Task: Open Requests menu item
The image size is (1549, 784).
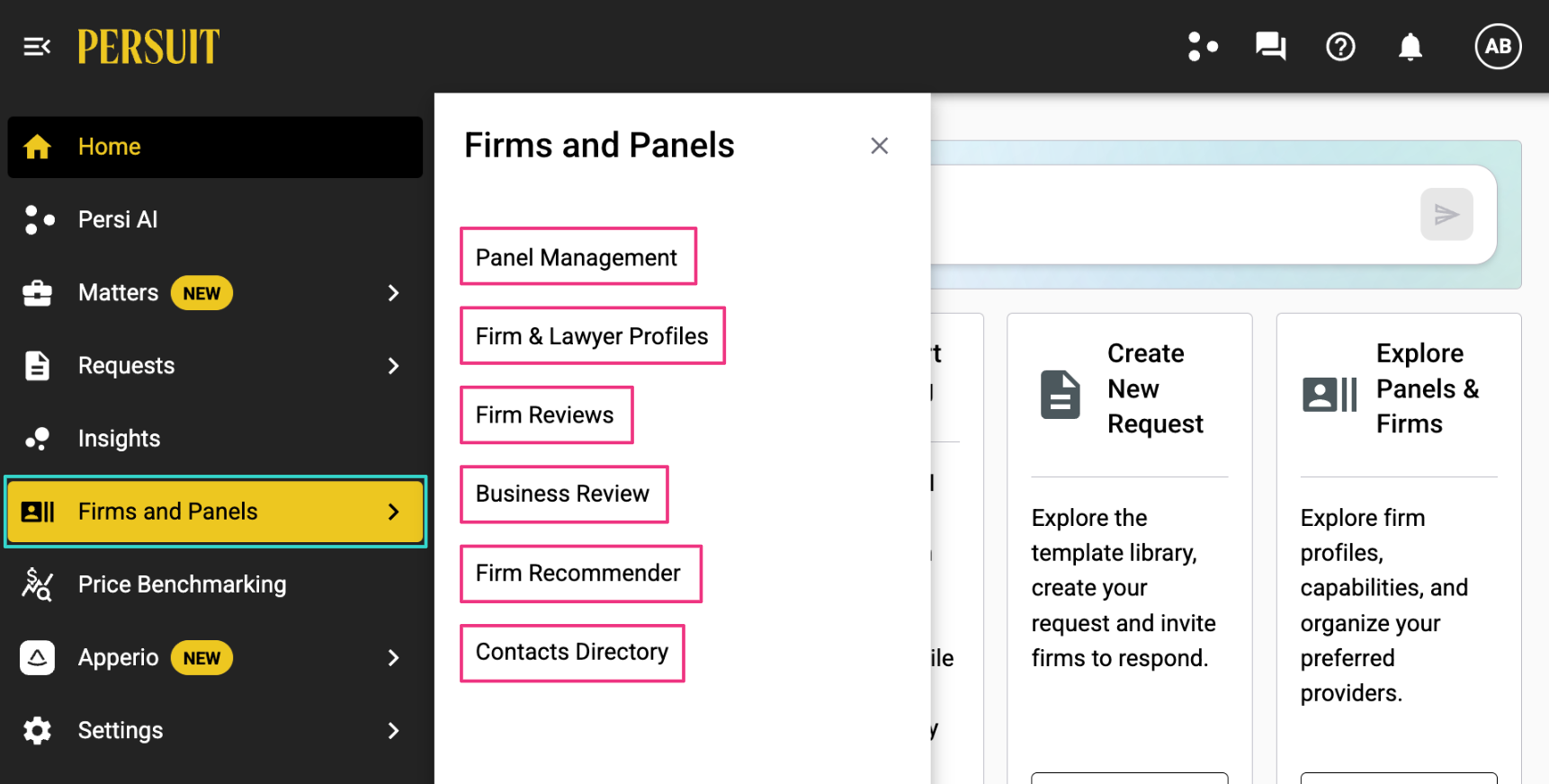Action: pyautogui.click(x=215, y=366)
